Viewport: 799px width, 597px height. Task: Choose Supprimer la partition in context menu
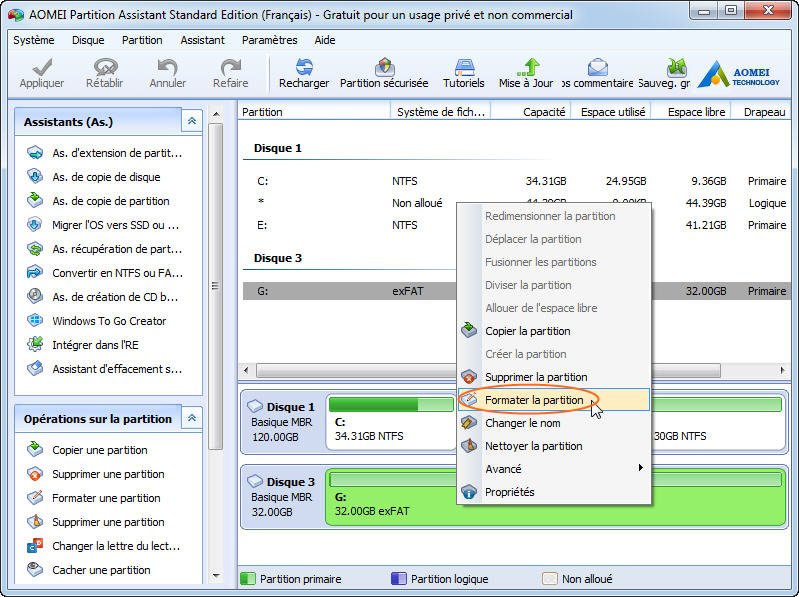(x=553, y=377)
